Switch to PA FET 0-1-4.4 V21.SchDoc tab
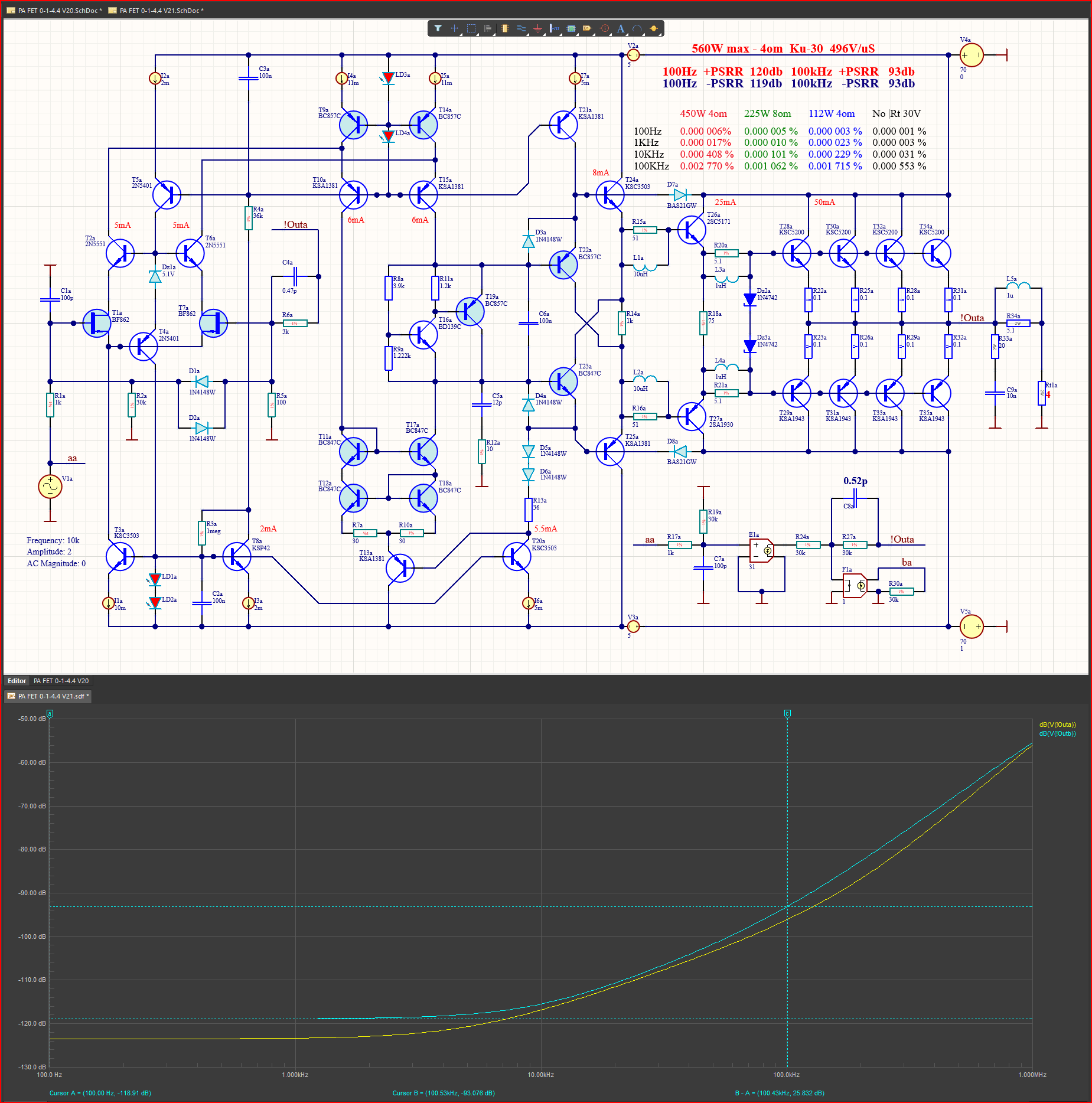The height and width of the screenshot is (1103, 1092). [156, 11]
